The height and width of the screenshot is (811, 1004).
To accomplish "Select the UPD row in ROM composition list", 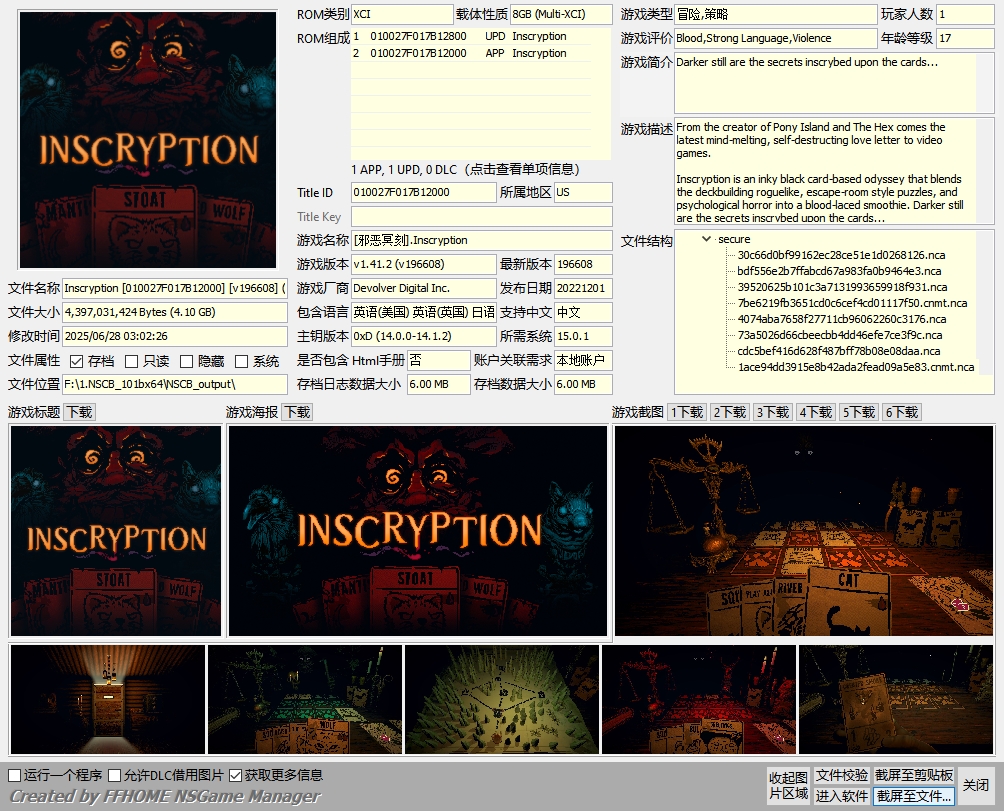I will pyautogui.click(x=470, y=36).
